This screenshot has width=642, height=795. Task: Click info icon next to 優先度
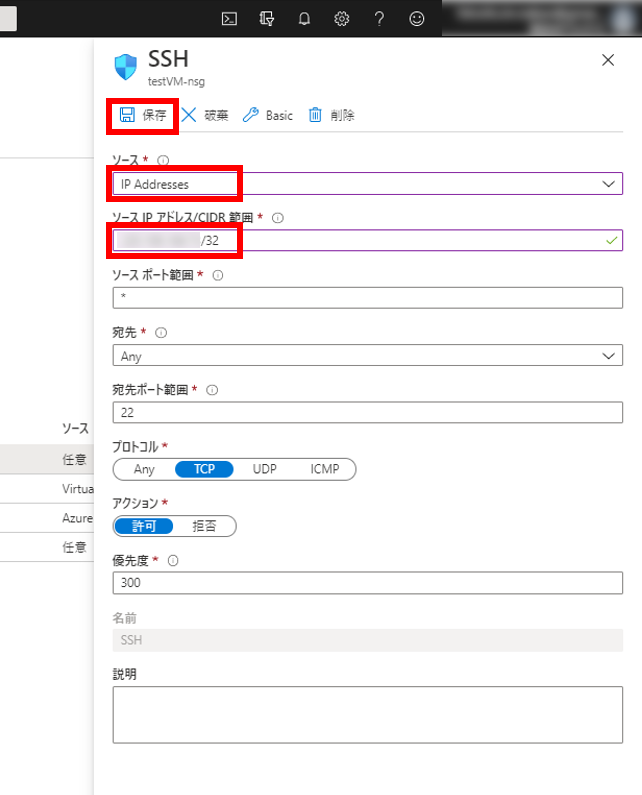174,561
